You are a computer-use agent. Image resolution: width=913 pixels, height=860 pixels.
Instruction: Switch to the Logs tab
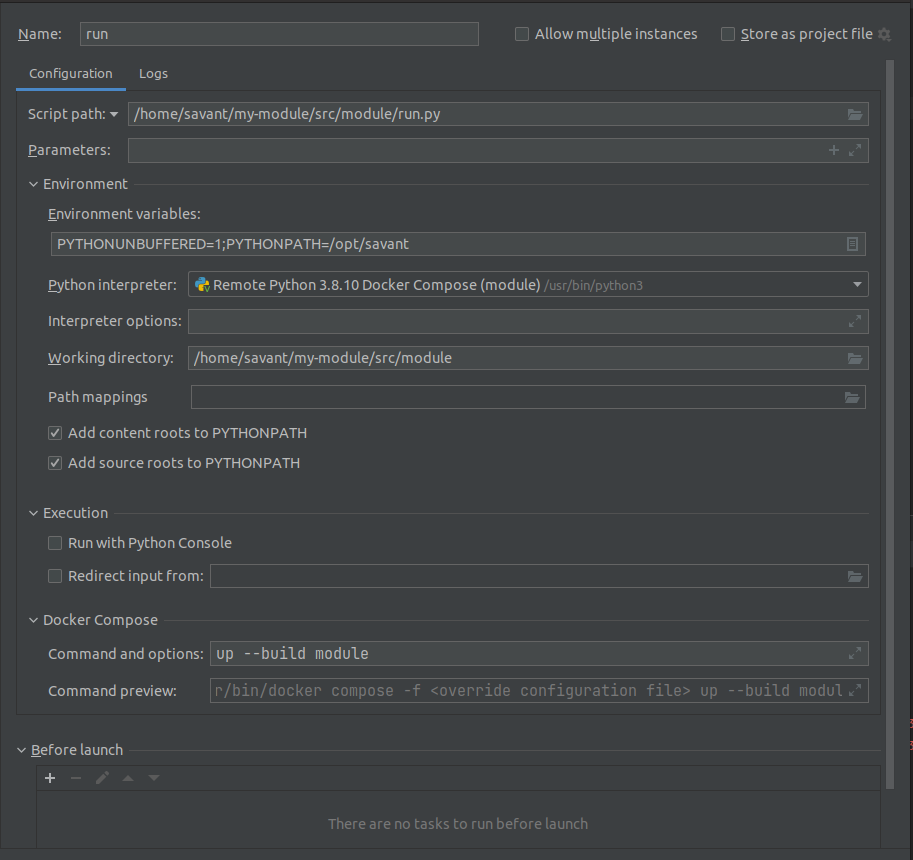153,73
